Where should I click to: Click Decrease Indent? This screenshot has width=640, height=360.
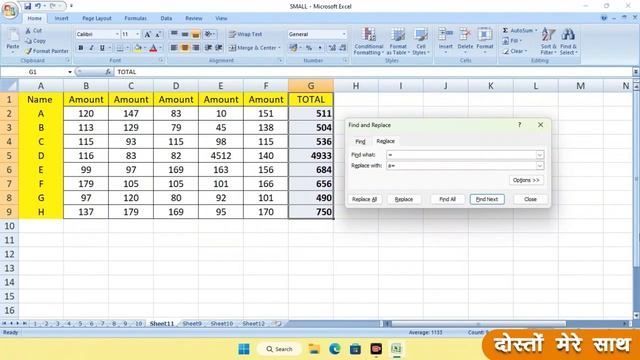(x=209, y=48)
